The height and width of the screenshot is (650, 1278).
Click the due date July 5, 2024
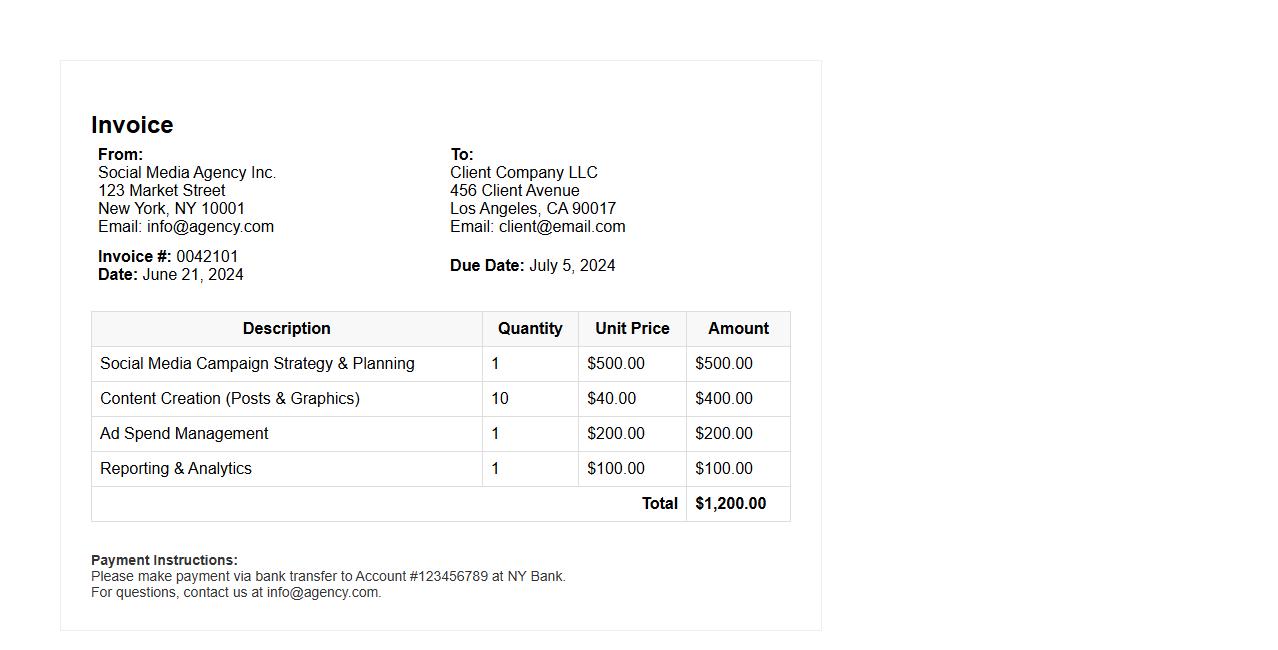point(572,266)
